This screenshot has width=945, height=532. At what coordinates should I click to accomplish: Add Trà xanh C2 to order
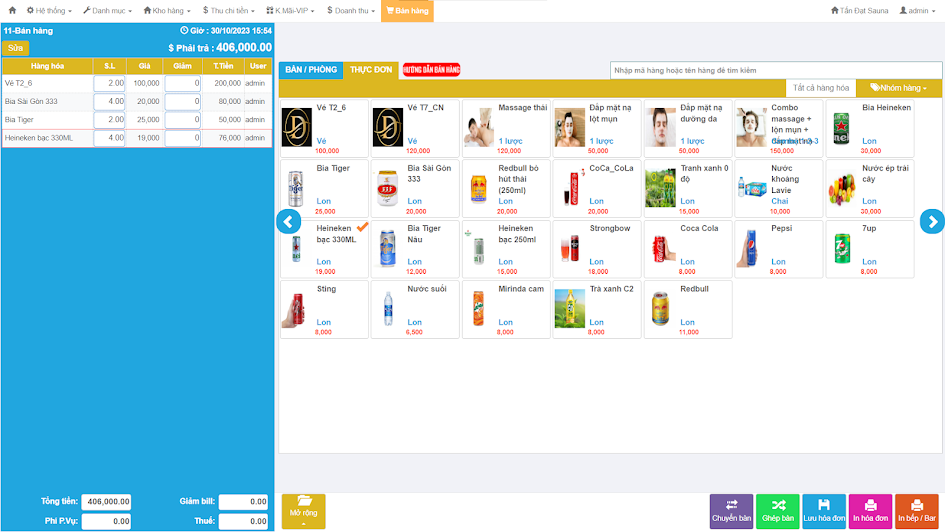point(597,310)
